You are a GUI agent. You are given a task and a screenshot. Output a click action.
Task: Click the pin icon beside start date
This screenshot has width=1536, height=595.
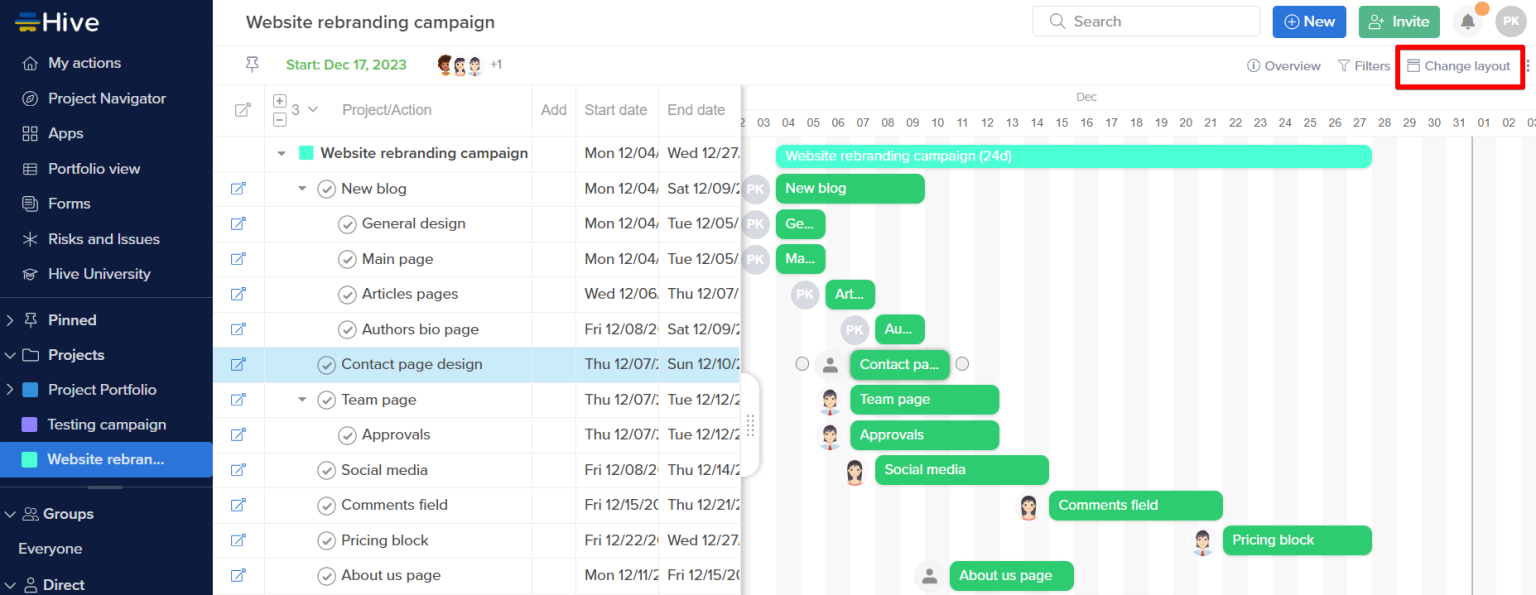[x=252, y=65]
